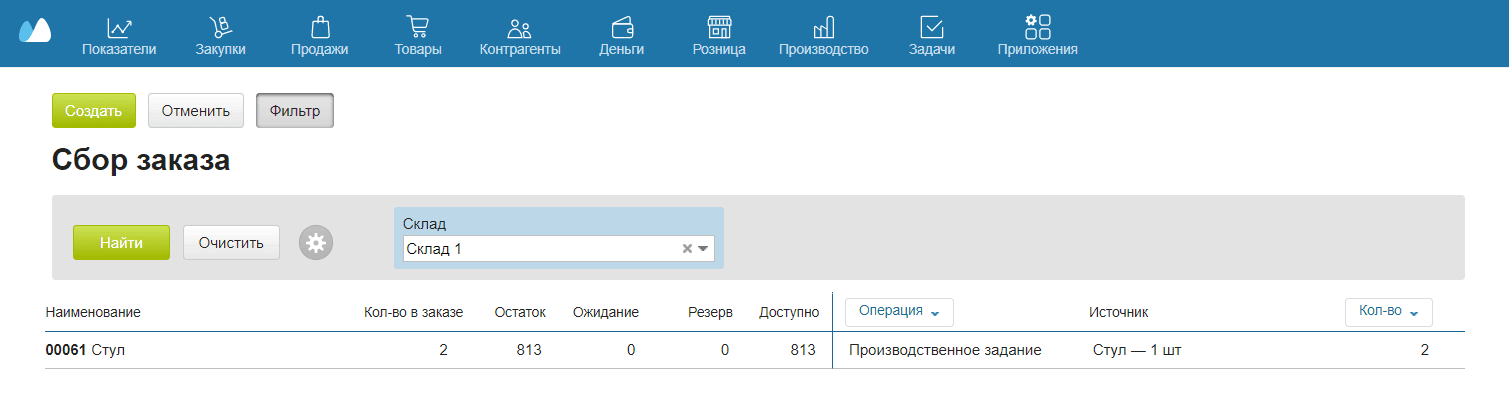Viewport: 1509px width, 419px height.
Task: Click the Производственное задание cell
Action: point(945,350)
